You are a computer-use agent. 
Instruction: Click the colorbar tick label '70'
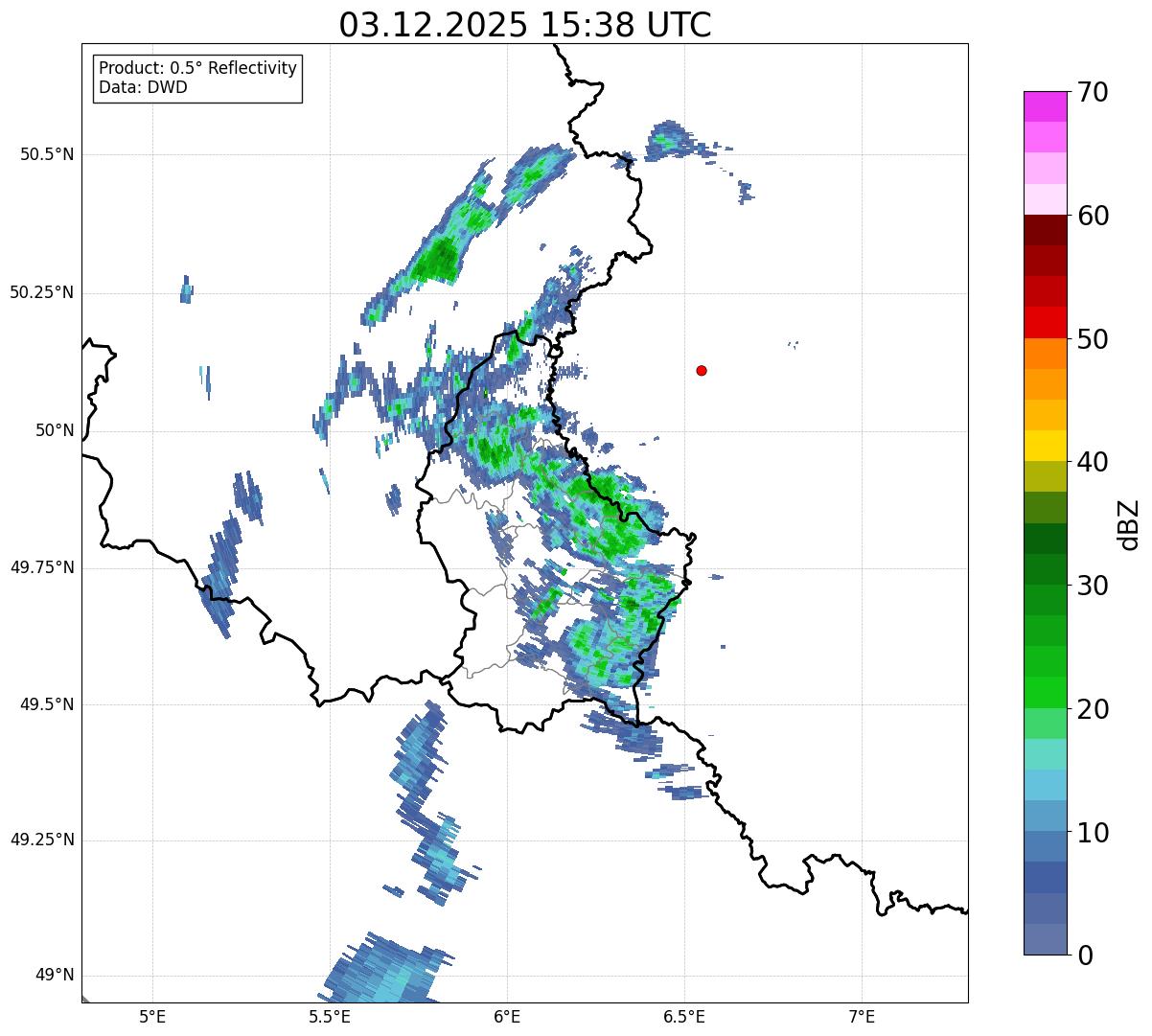[x=1093, y=92]
